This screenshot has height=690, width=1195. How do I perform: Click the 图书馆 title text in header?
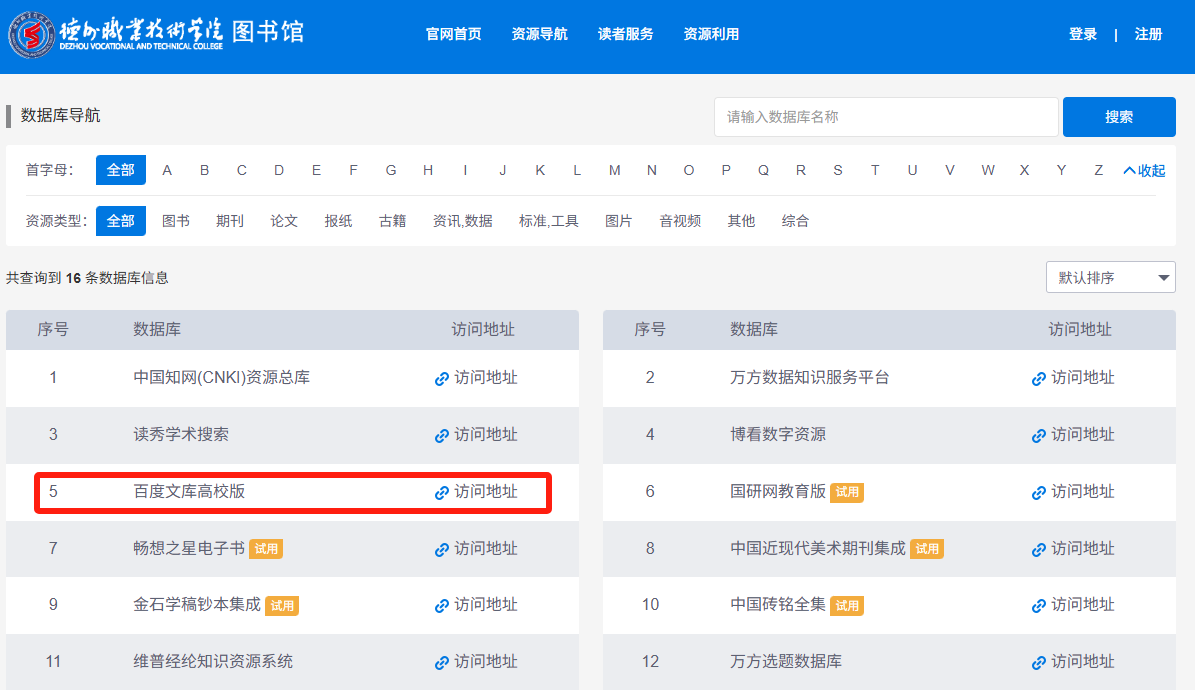[268, 31]
